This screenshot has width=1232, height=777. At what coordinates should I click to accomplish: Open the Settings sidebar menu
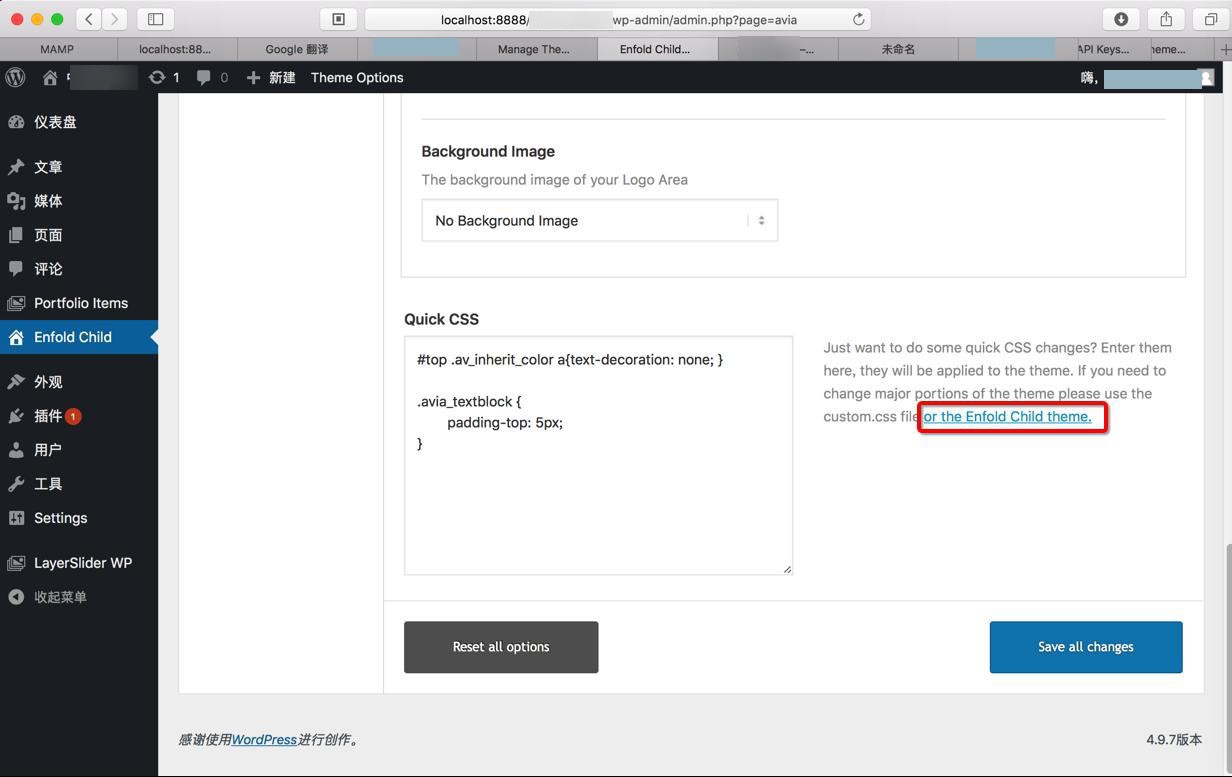79,518
